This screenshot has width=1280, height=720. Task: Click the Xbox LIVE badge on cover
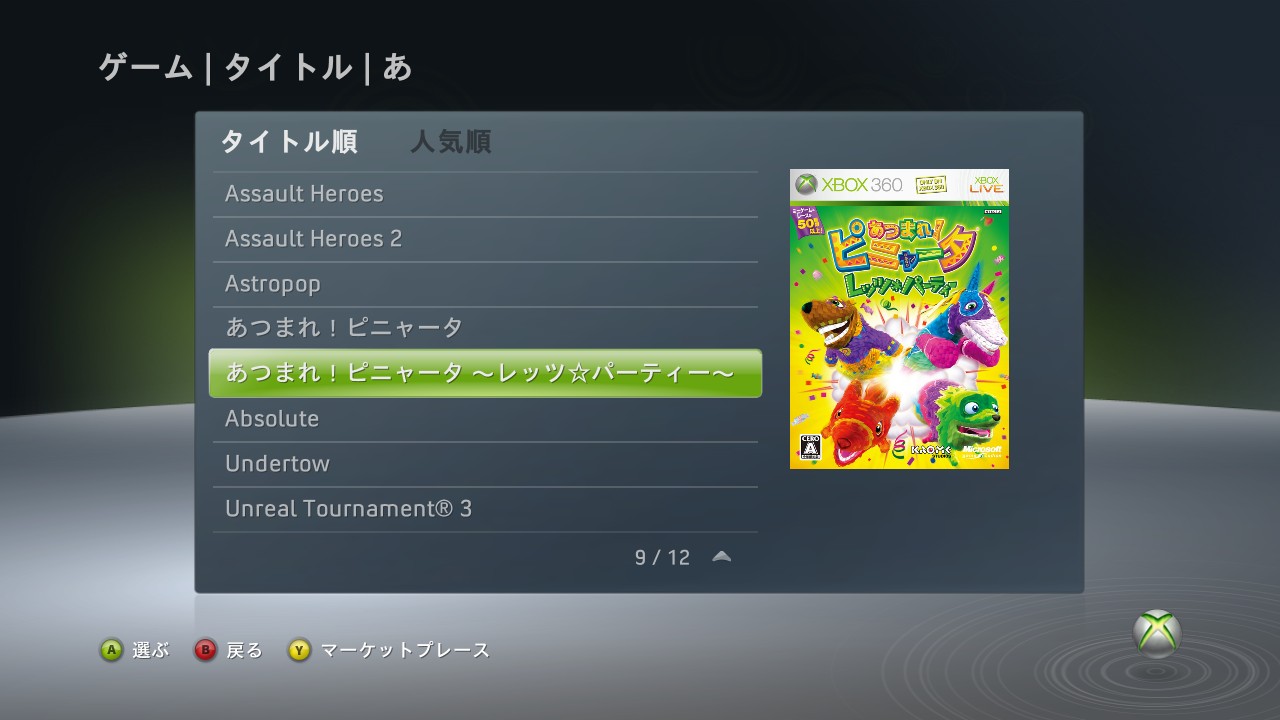[x=986, y=184]
